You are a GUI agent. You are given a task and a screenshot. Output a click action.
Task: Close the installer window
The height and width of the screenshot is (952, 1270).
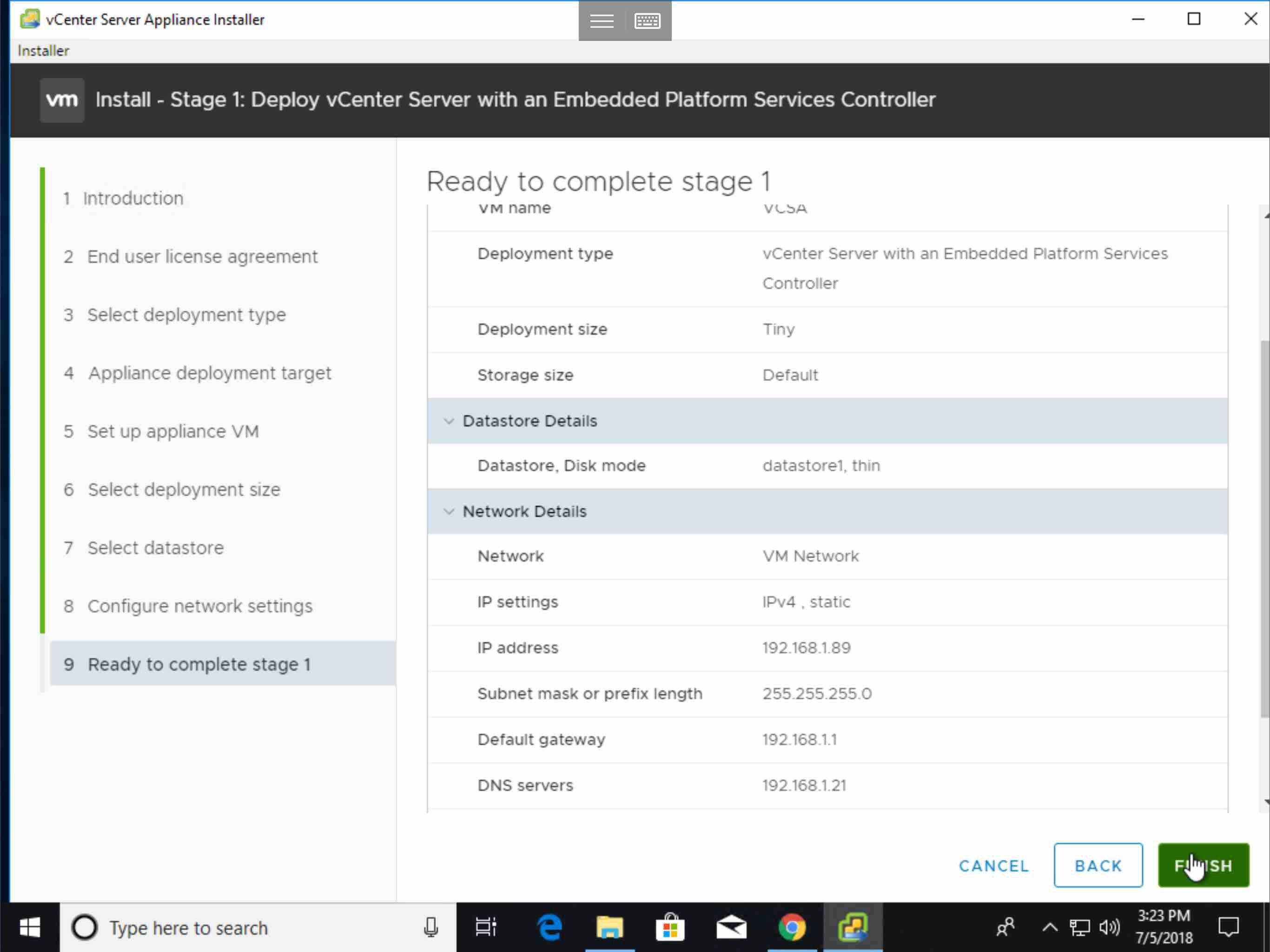tap(1250, 19)
